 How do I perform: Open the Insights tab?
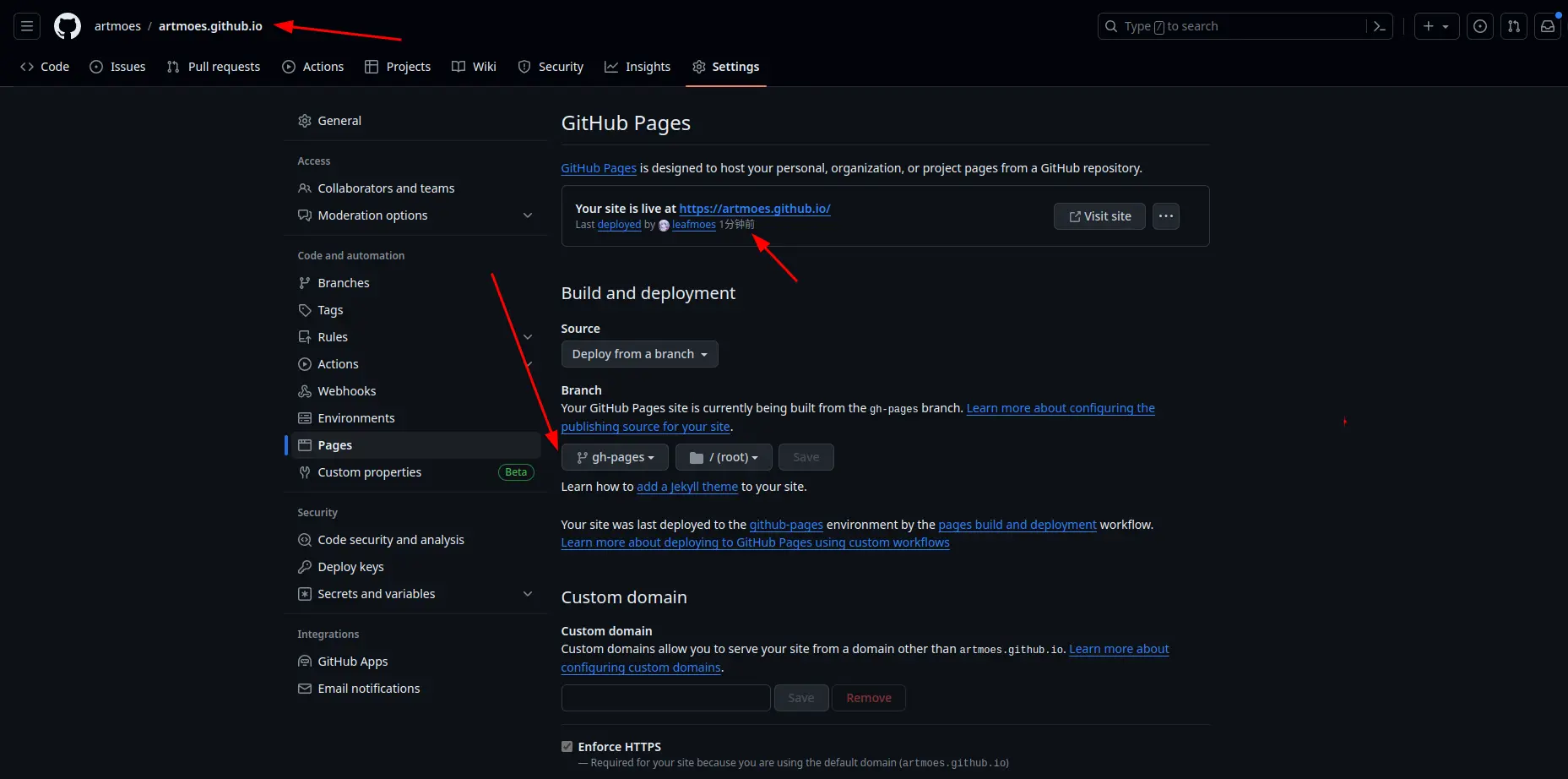tap(638, 67)
